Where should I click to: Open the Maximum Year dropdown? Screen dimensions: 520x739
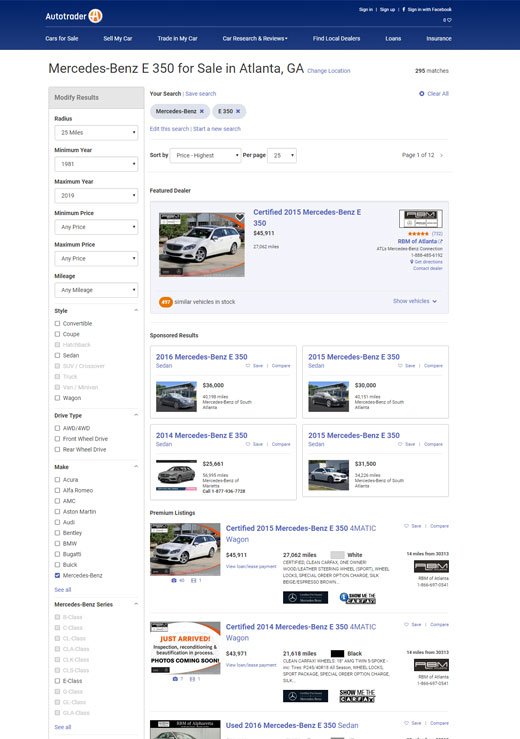(96, 196)
